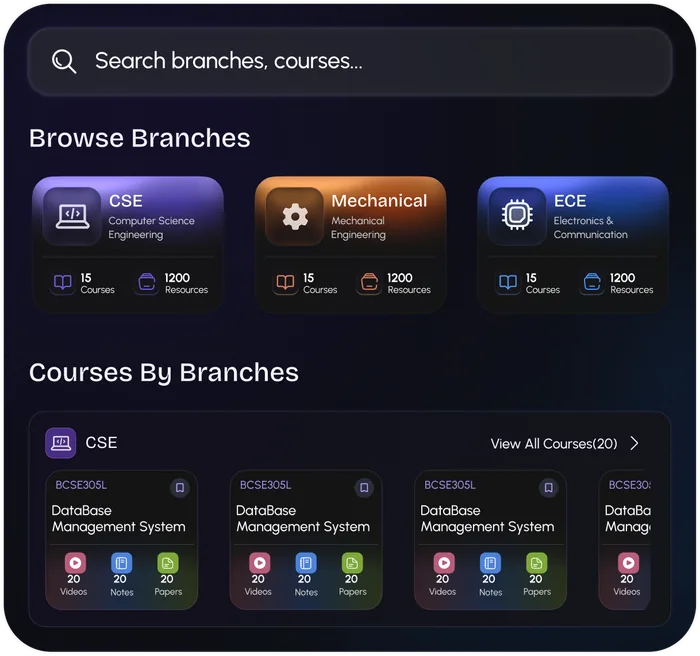This screenshot has width=700, height=656.
Task: Click 15 Courses on the Mechanical card
Action: click(x=320, y=283)
